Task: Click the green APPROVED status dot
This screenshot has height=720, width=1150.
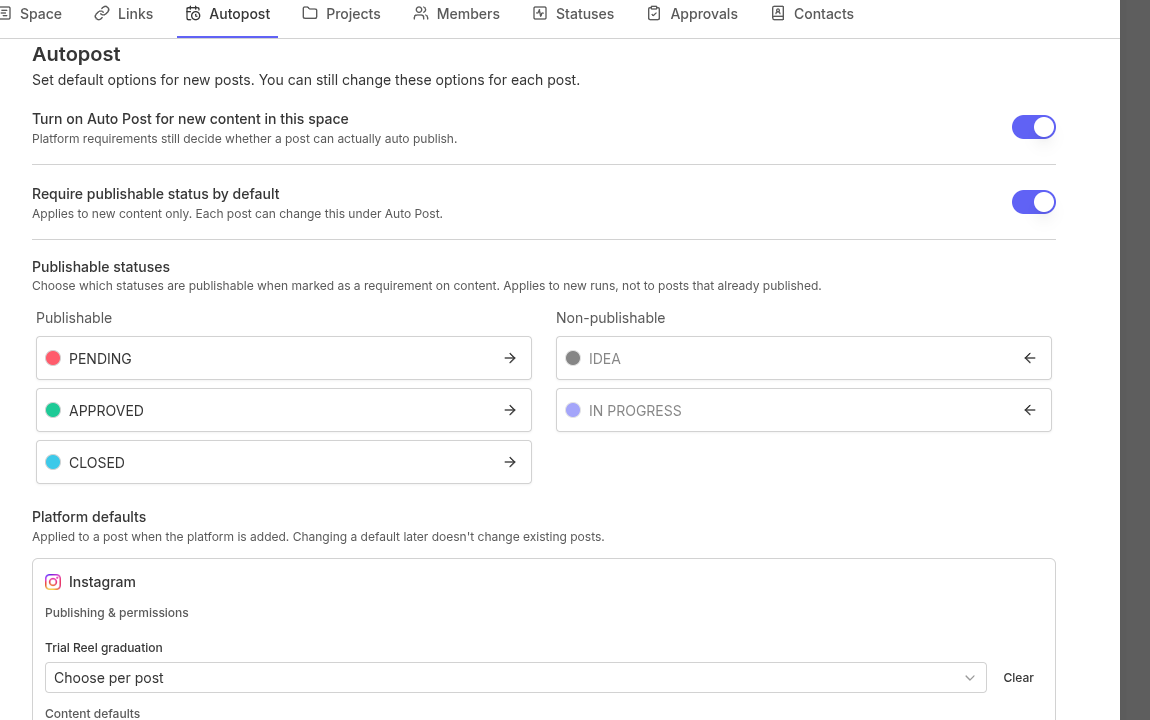Action: pos(53,410)
